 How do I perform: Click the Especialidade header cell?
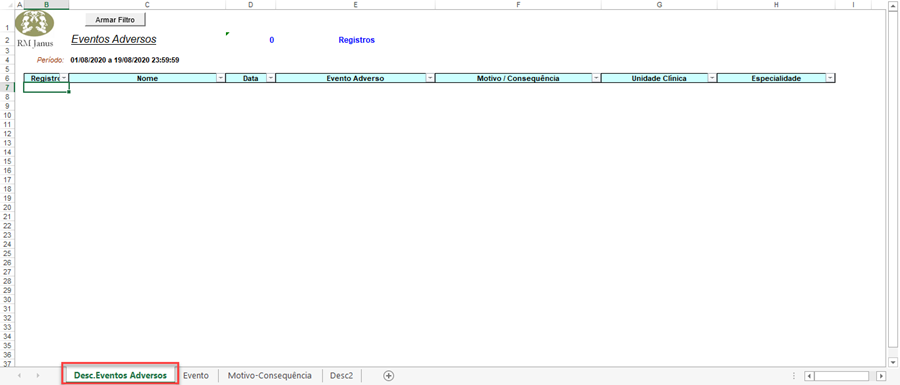coord(776,78)
